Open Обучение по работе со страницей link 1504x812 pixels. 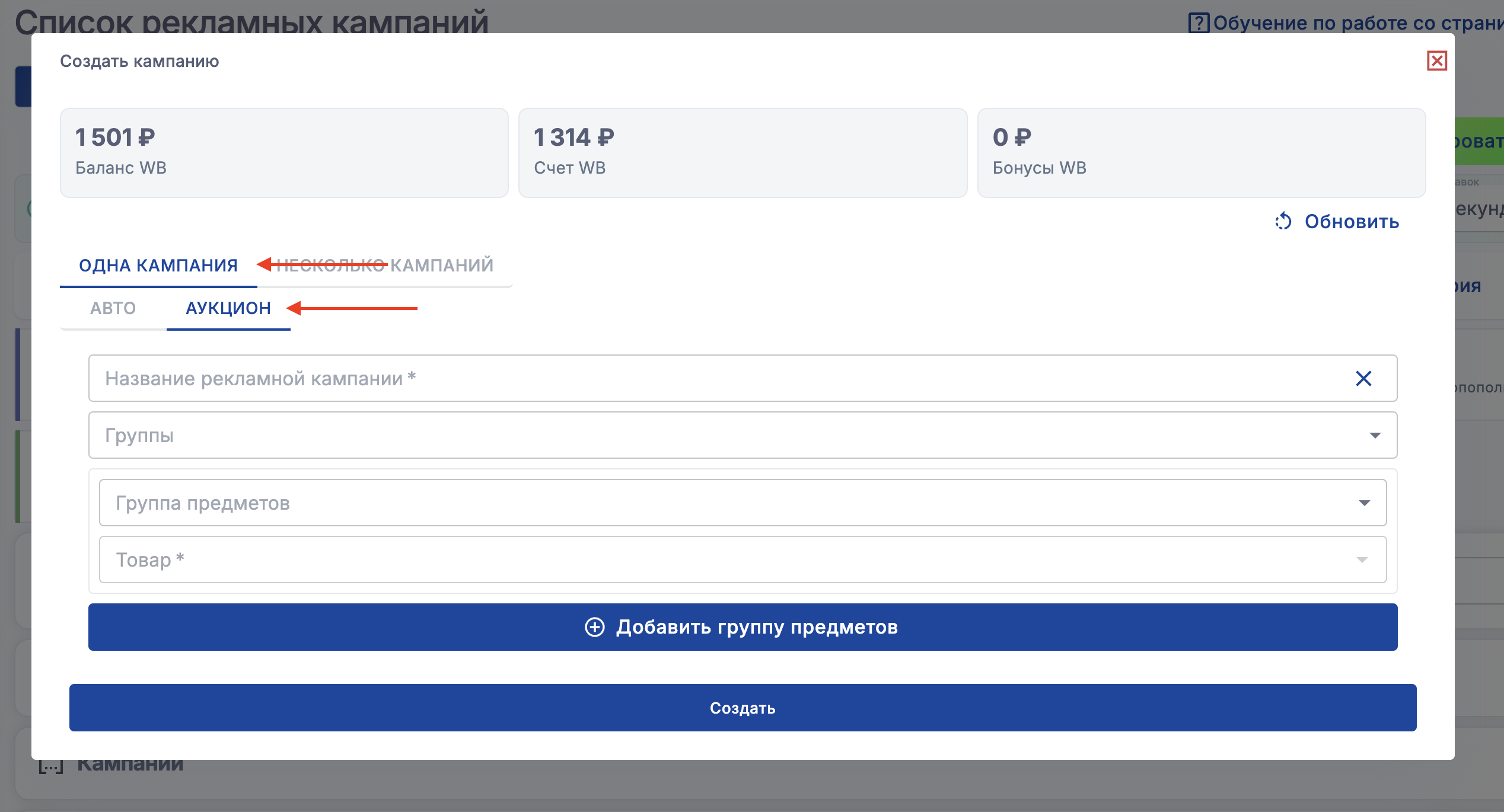1357,23
